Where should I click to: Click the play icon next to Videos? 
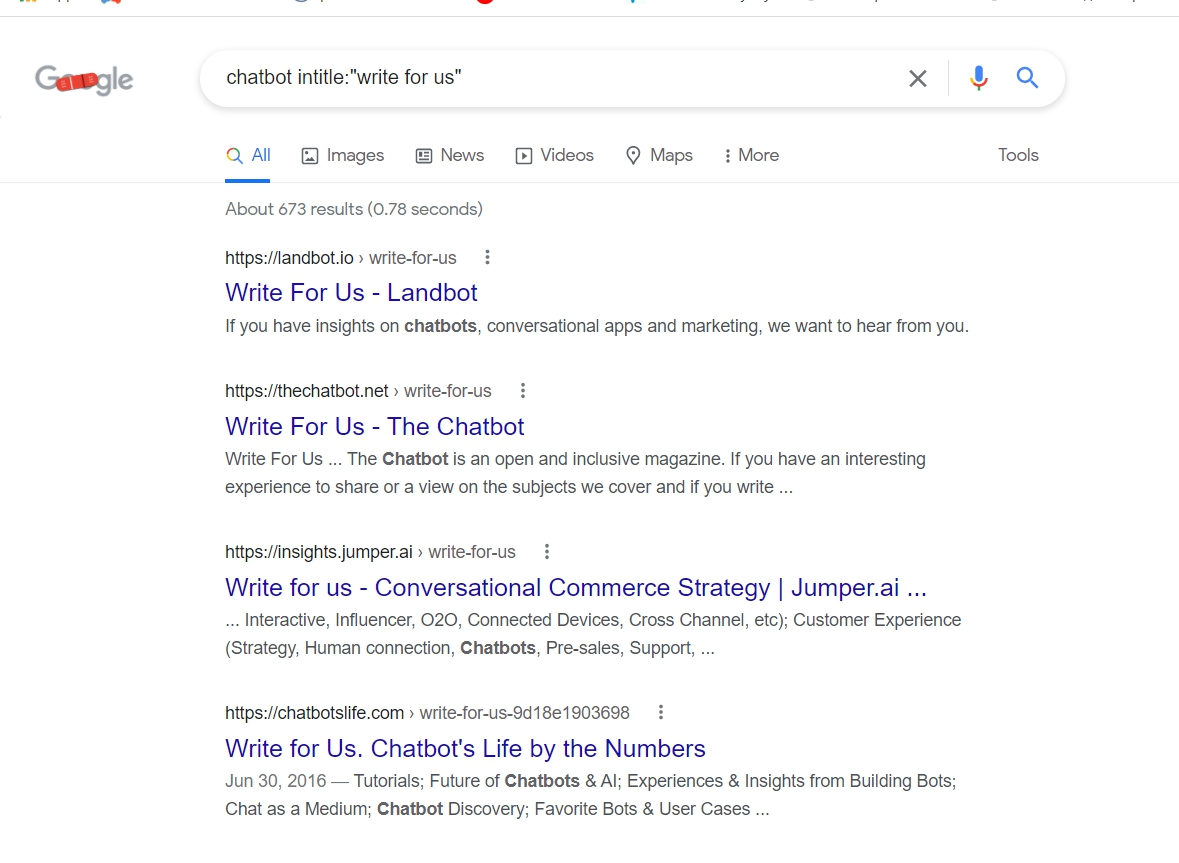tap(522, 155)
